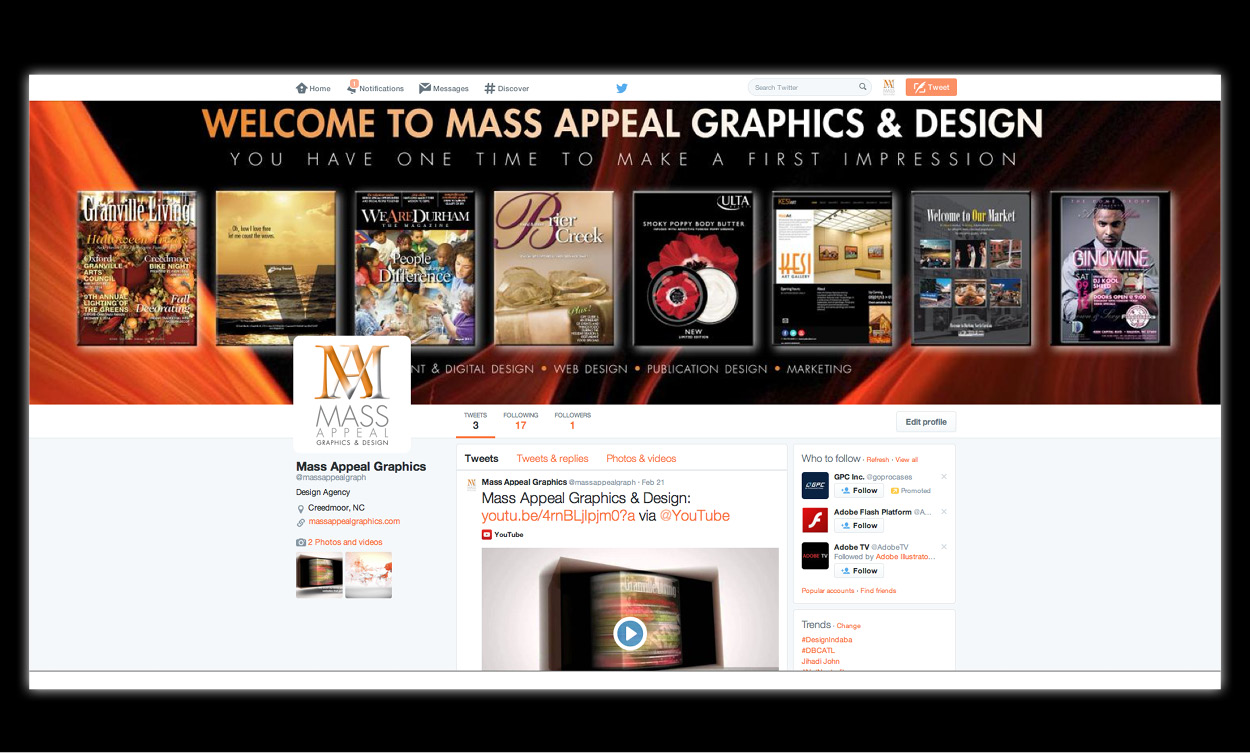Viewport: 1250px width, 753px height.
Task: View the Tweets count stat
Action: 475,421
